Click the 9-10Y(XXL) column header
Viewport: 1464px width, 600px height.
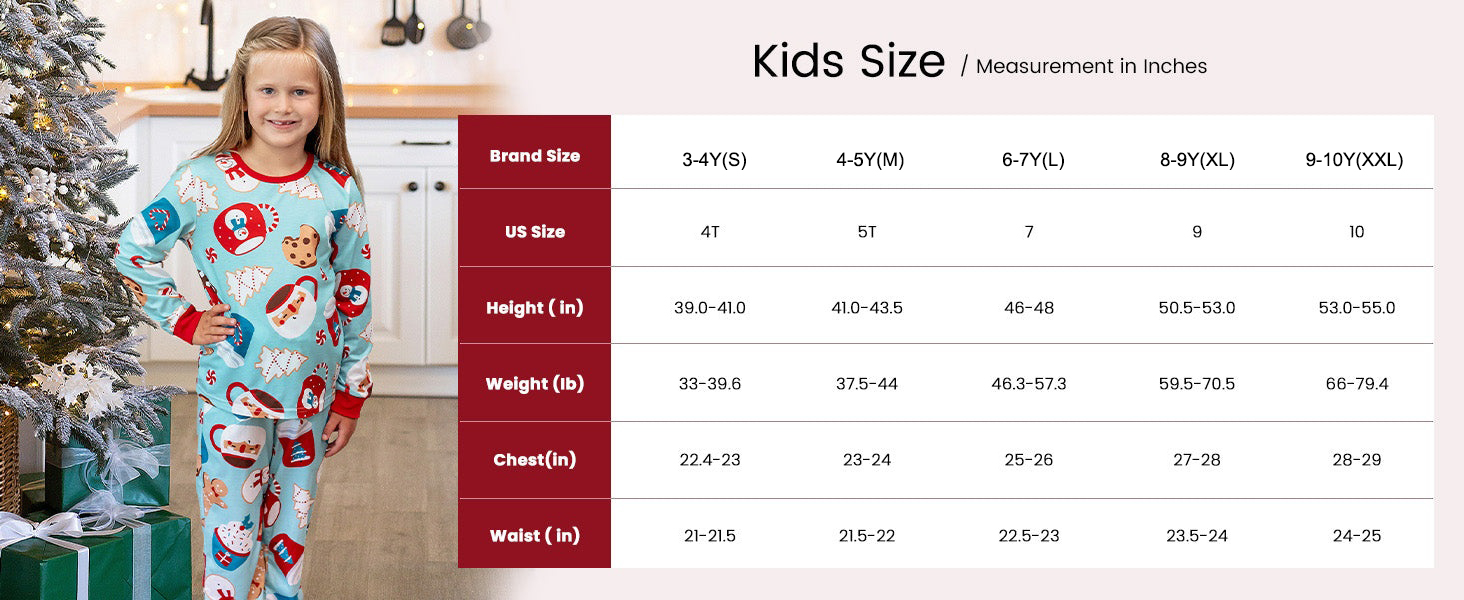(x=1354, y=160)
